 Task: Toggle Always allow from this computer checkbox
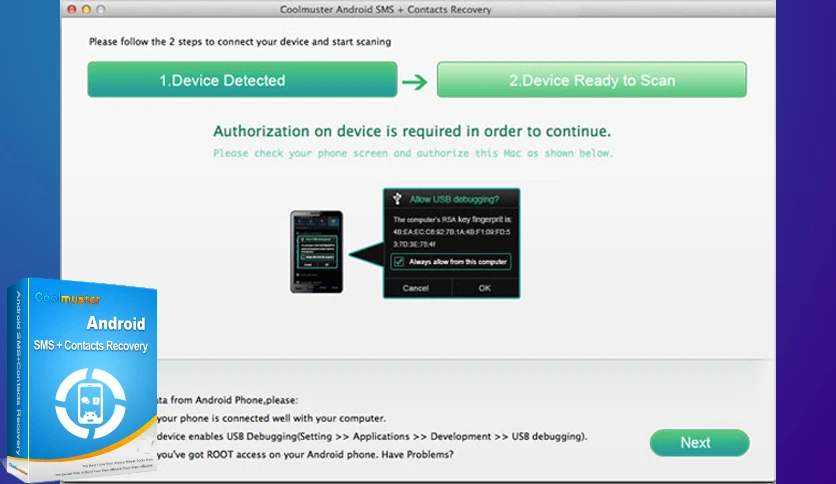pyautogui.click(x=399, y=262)
